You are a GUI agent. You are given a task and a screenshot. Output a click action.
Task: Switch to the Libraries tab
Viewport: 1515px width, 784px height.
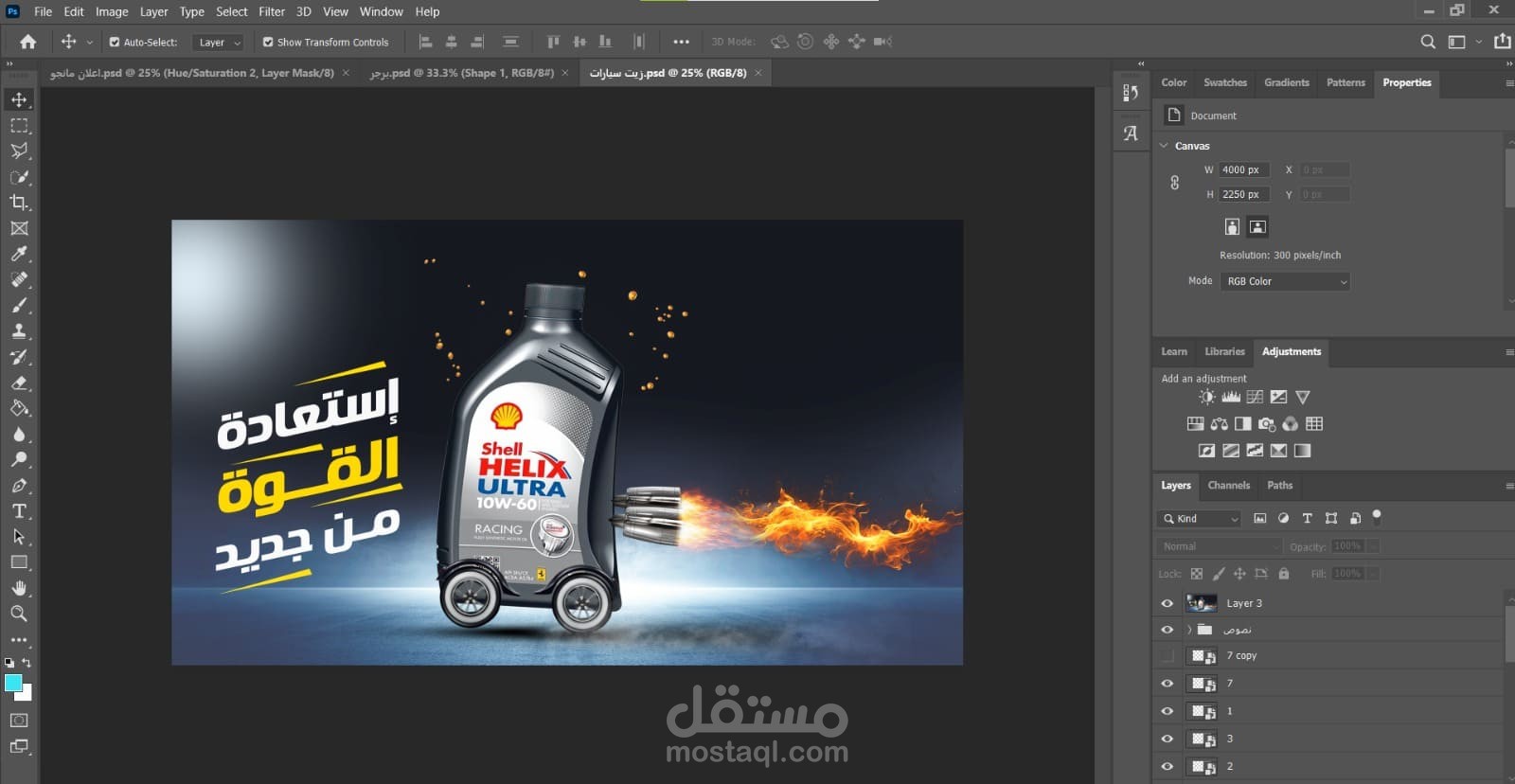point(1224,351)
